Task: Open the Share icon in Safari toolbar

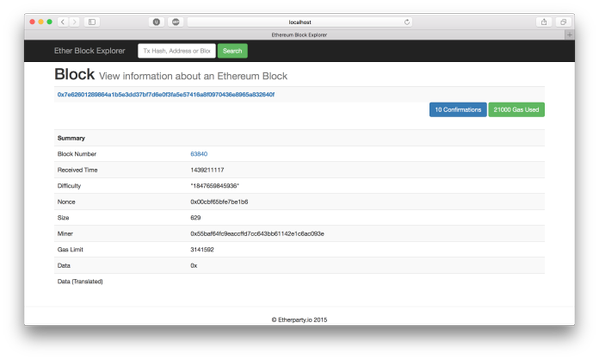Action: 544,22
